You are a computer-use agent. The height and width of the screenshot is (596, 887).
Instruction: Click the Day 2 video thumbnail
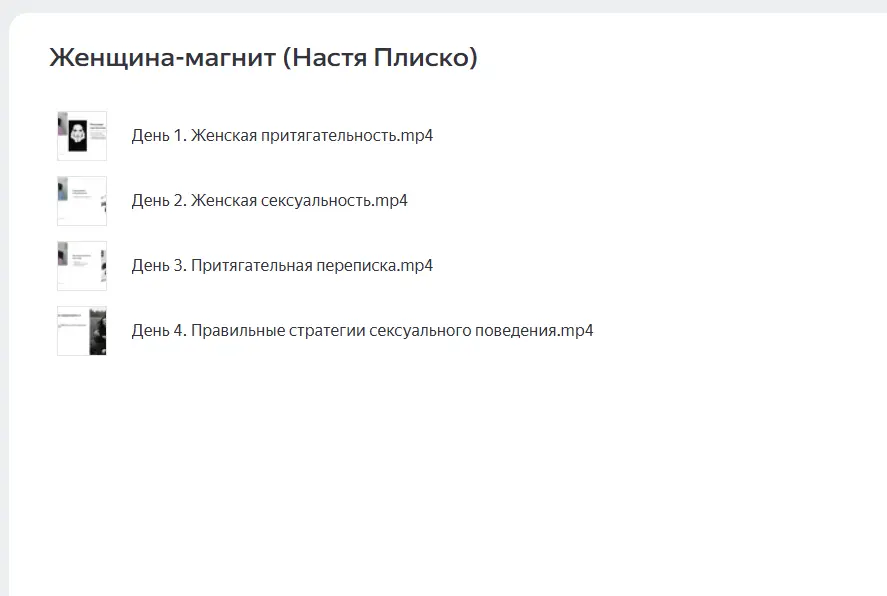[82, 201]
